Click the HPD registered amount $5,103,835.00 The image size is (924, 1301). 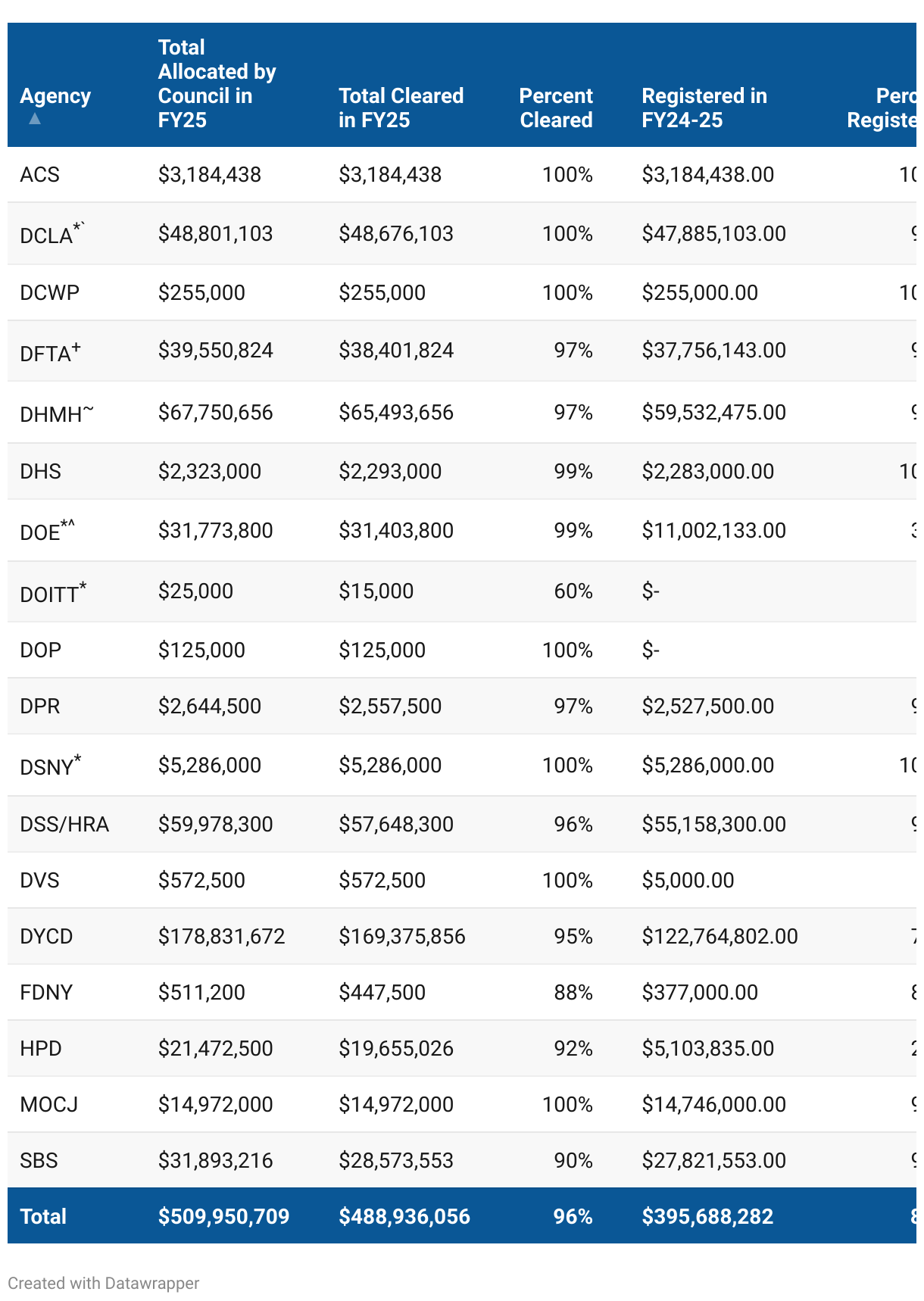(707, 1049)
